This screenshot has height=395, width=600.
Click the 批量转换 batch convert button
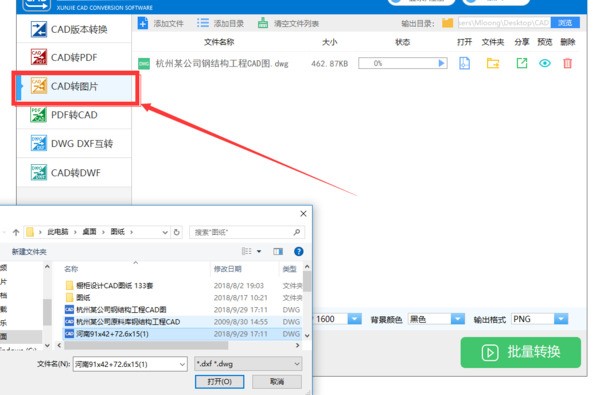pos(521,352)
